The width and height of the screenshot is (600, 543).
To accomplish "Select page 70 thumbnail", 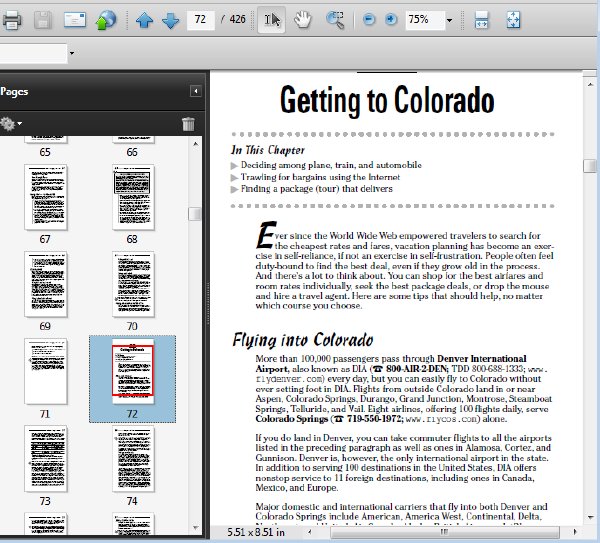I will point(133,284).
